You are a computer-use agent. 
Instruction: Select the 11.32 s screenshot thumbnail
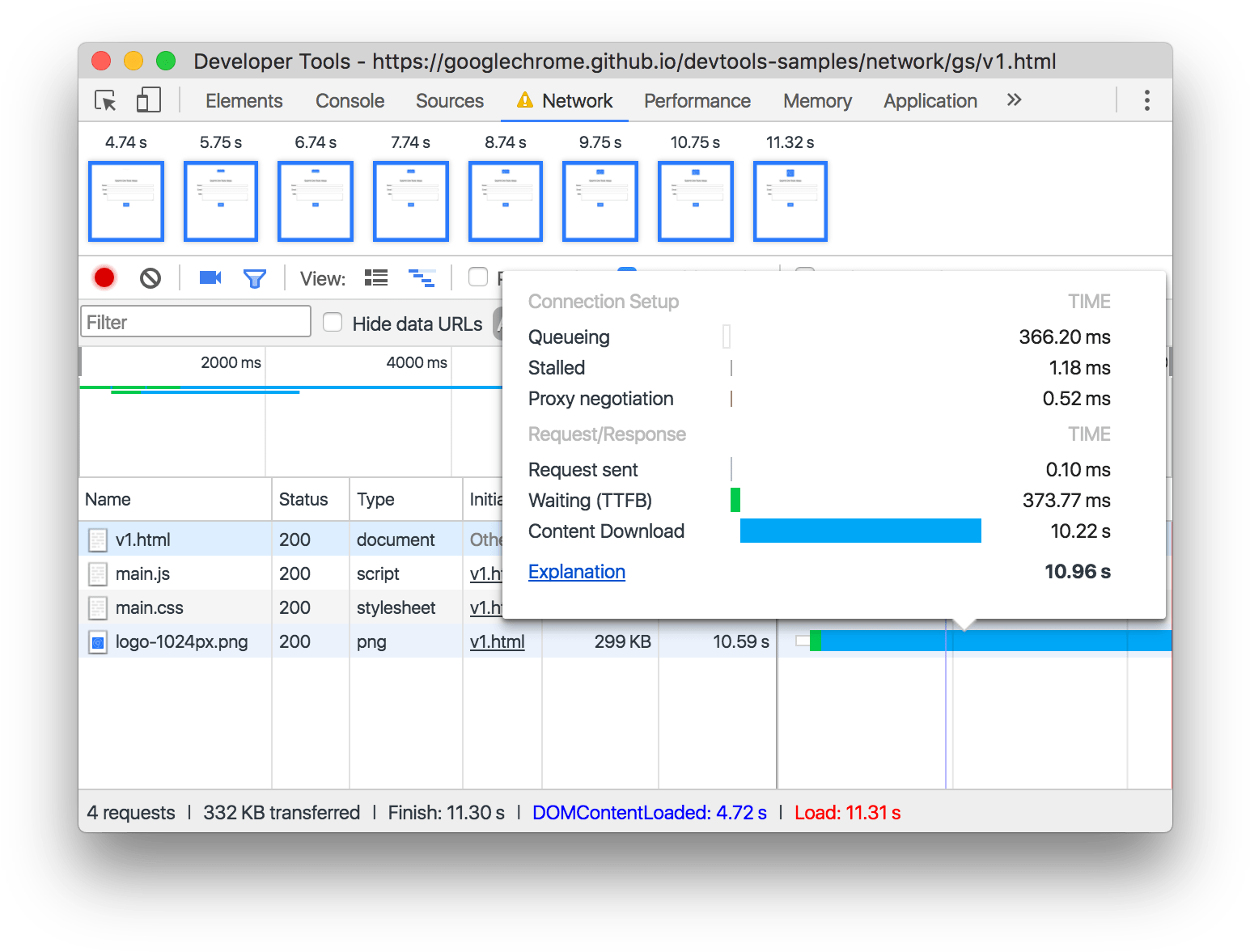[x=790, y=201]
